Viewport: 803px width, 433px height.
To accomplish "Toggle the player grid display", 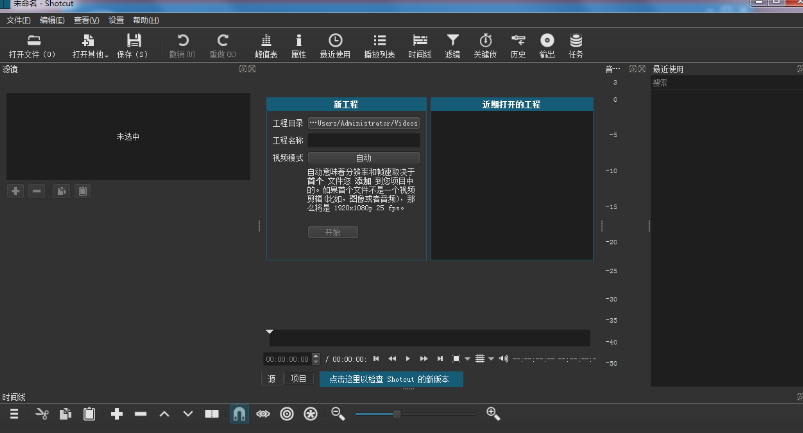I will (480, 359).
